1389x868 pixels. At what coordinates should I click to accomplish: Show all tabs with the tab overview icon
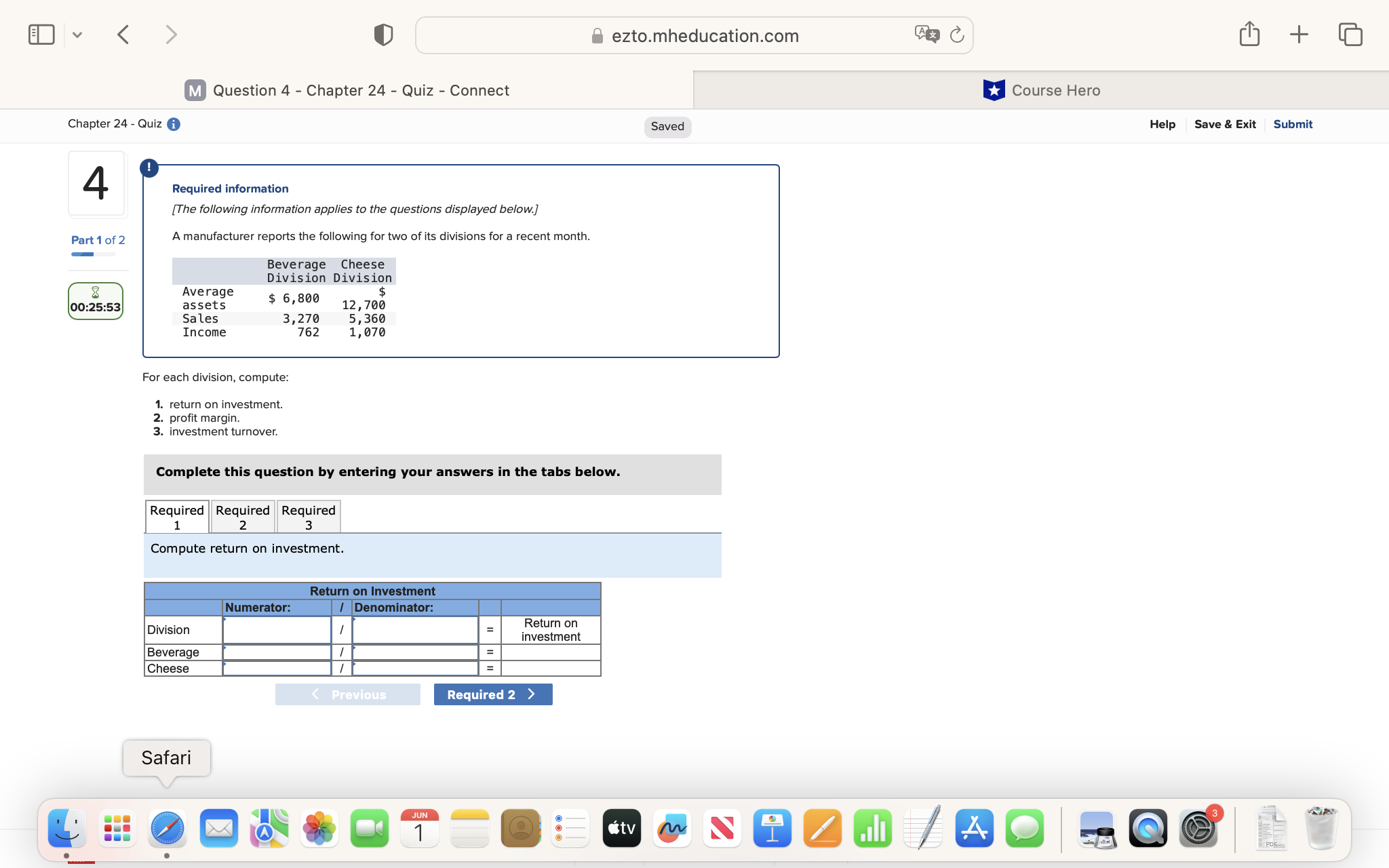pyautogui.click(x=1350, y=33)
